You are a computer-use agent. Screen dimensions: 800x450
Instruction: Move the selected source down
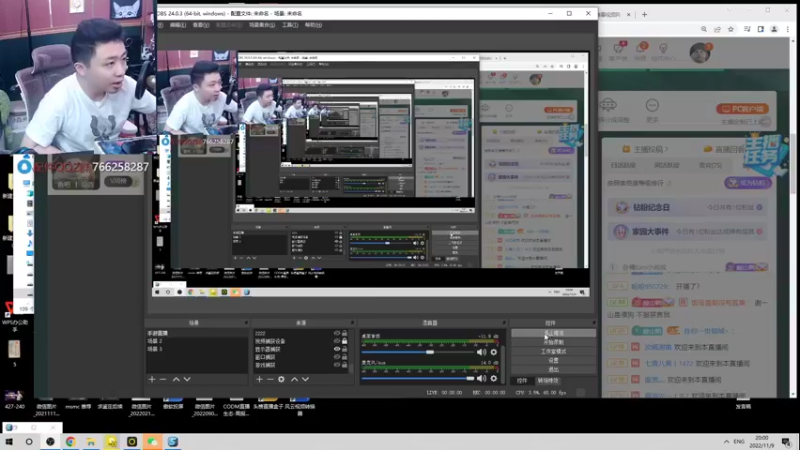point(306,379)
